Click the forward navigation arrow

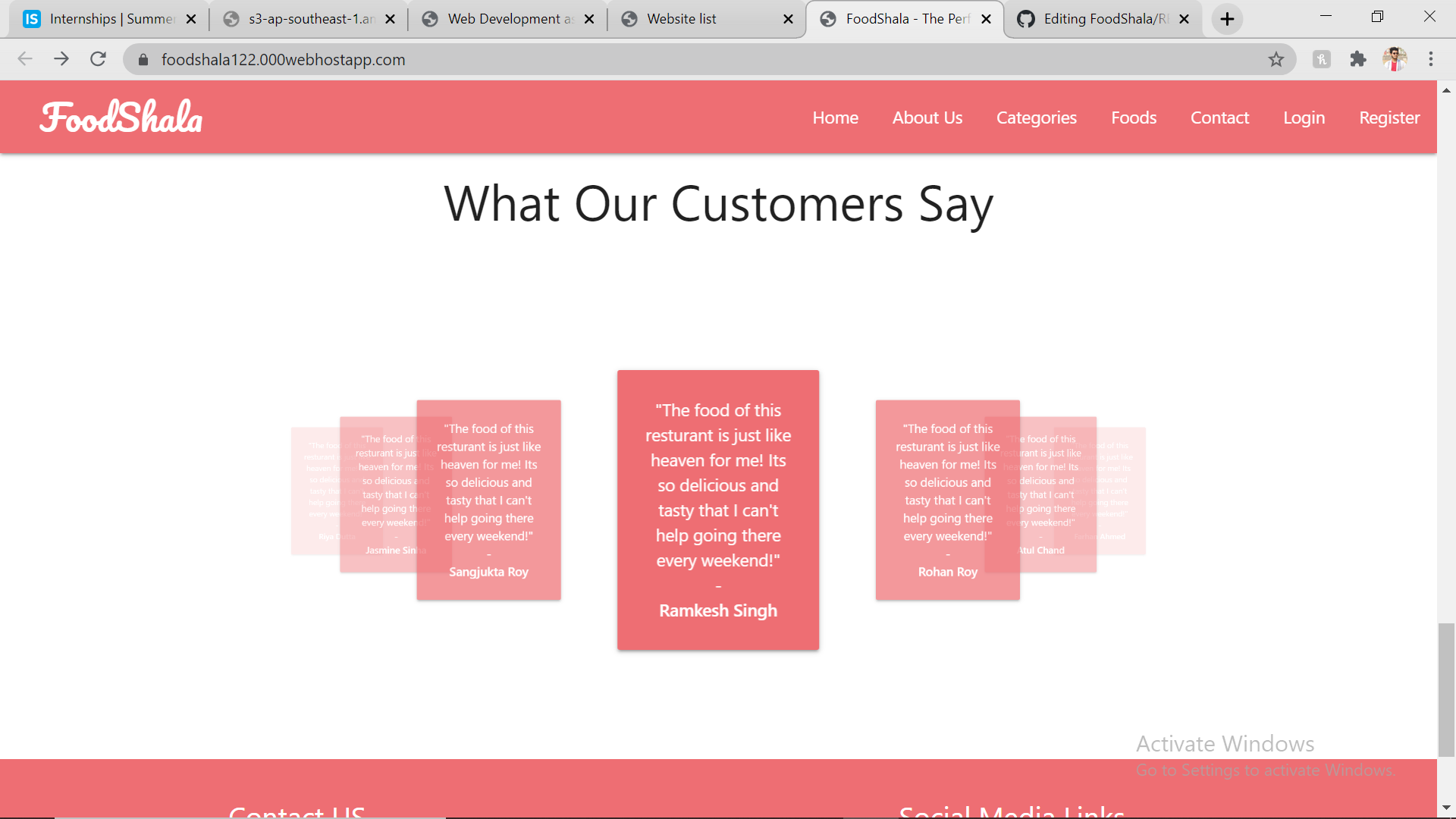[x=61, y=59]
